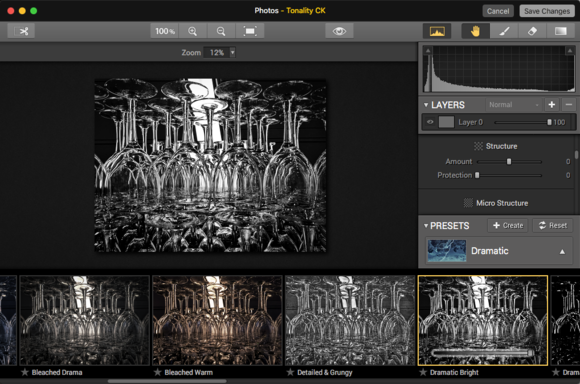This screenshot has width=580, height=384.
Task: Select the Layer 0 thumbnail swatch
Action: [446, 122]
